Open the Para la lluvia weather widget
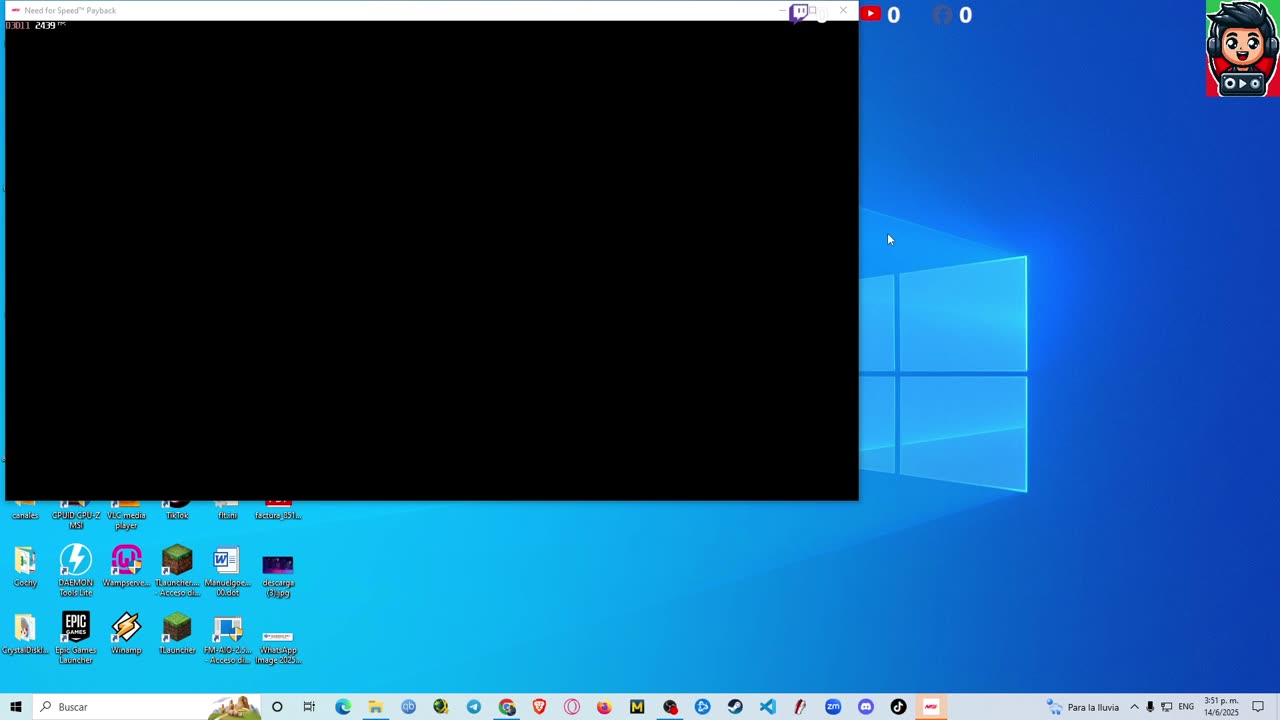This screenshot has height=720, width=1280. pos(1083,707)
